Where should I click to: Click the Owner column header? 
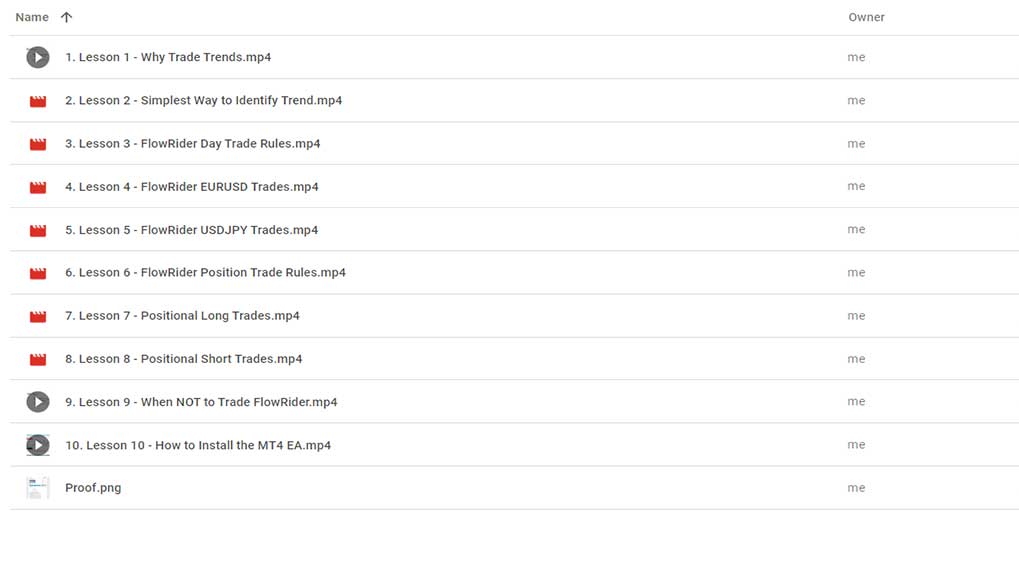[866, 17]
